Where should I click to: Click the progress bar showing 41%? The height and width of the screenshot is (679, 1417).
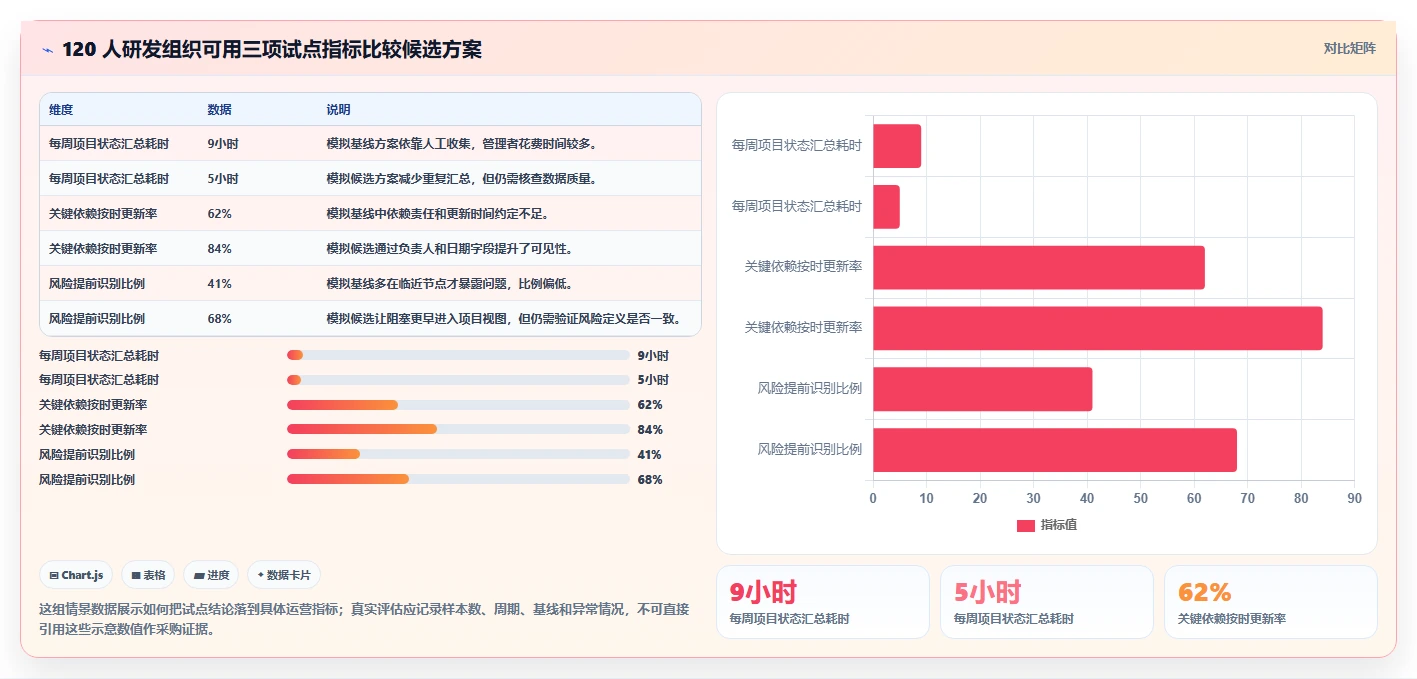tap(458, 454)
